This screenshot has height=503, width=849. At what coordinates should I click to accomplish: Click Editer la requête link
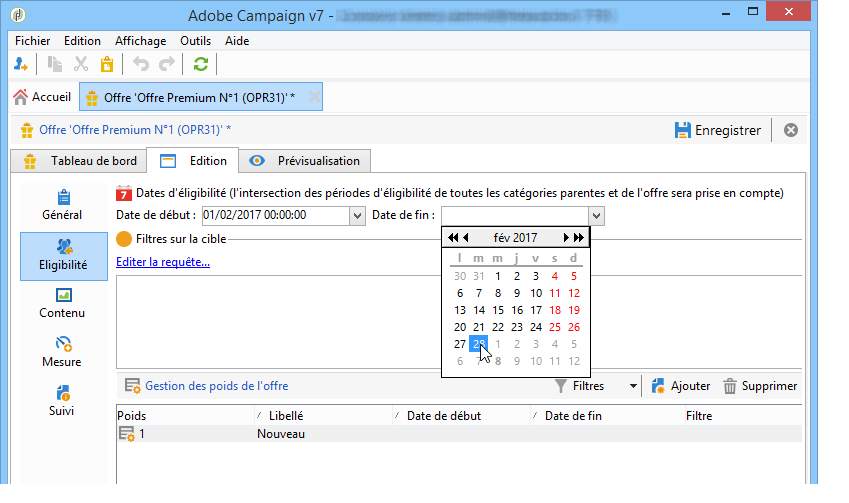point(163,262)
